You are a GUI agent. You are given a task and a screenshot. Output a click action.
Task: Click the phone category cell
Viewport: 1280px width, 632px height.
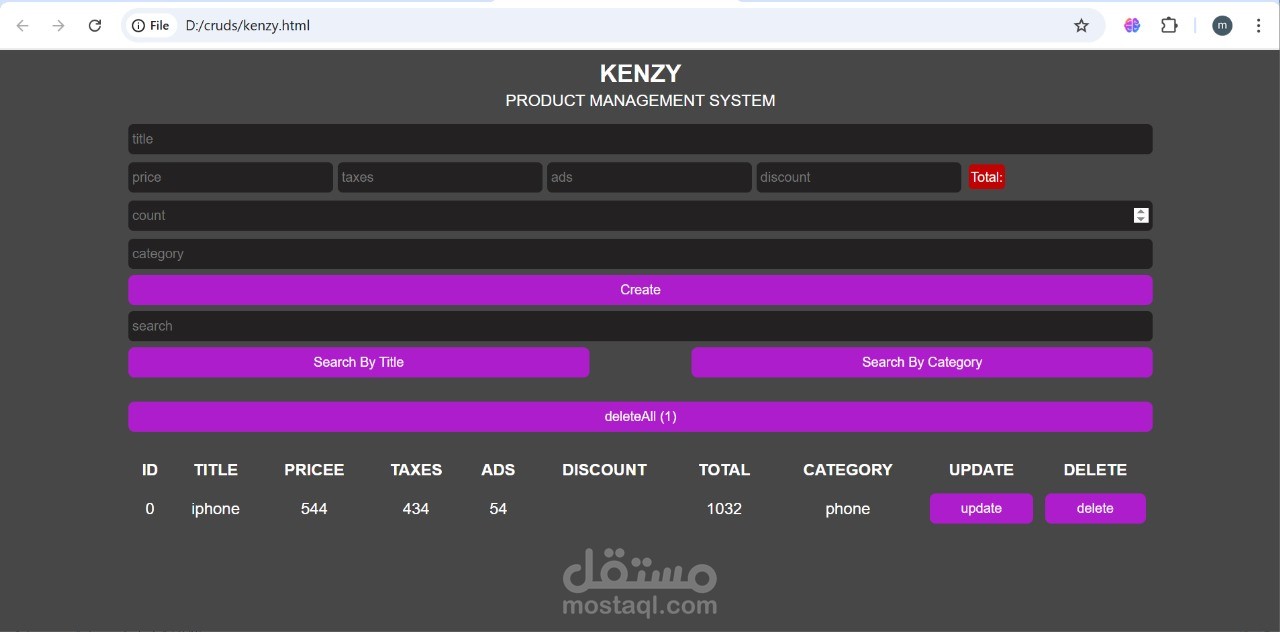click(848, 509)
